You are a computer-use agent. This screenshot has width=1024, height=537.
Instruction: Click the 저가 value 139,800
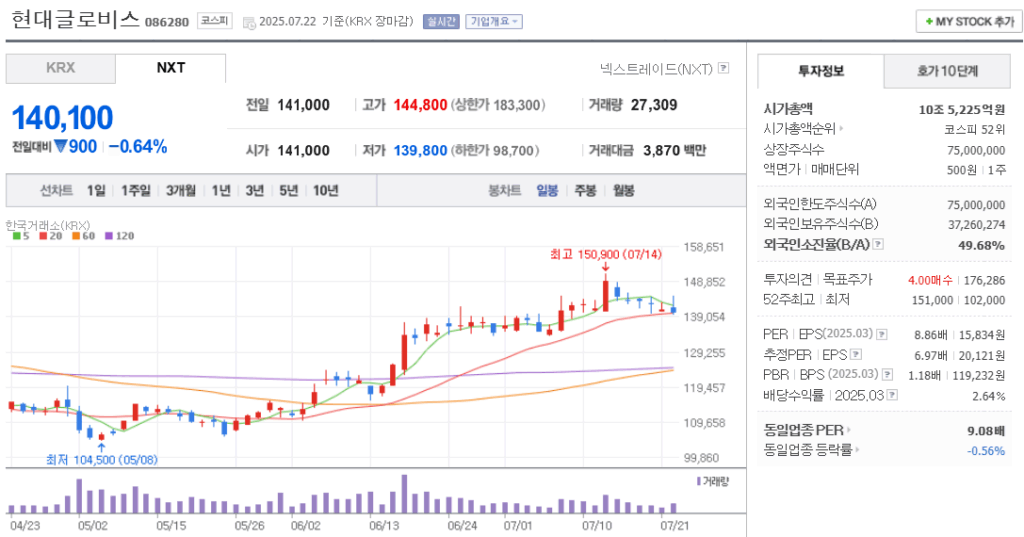[420, 151]
